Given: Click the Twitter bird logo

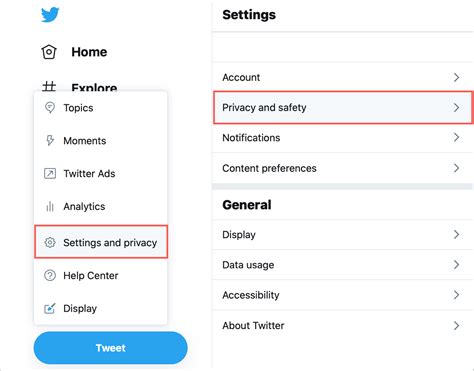Looking at the screenshot, I should tap(50, 15).
